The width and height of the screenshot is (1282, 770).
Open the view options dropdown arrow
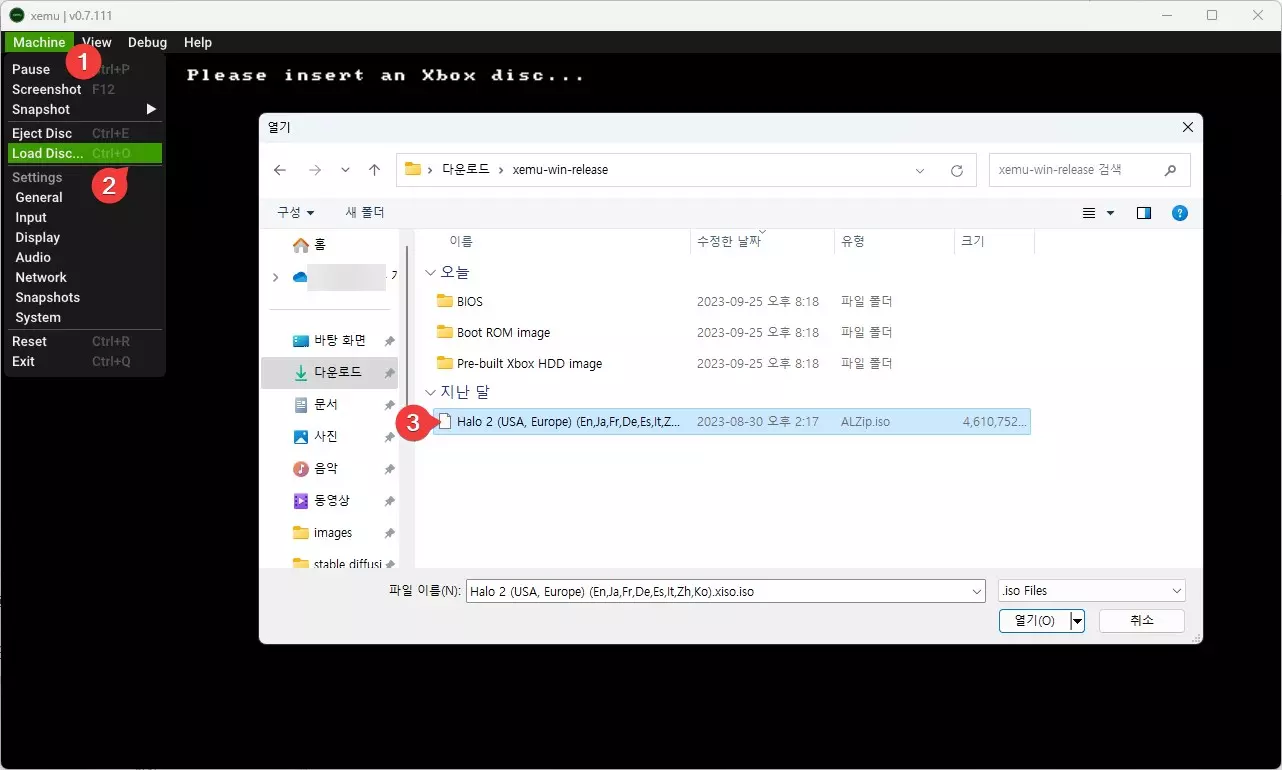[x=1110, y=213]
